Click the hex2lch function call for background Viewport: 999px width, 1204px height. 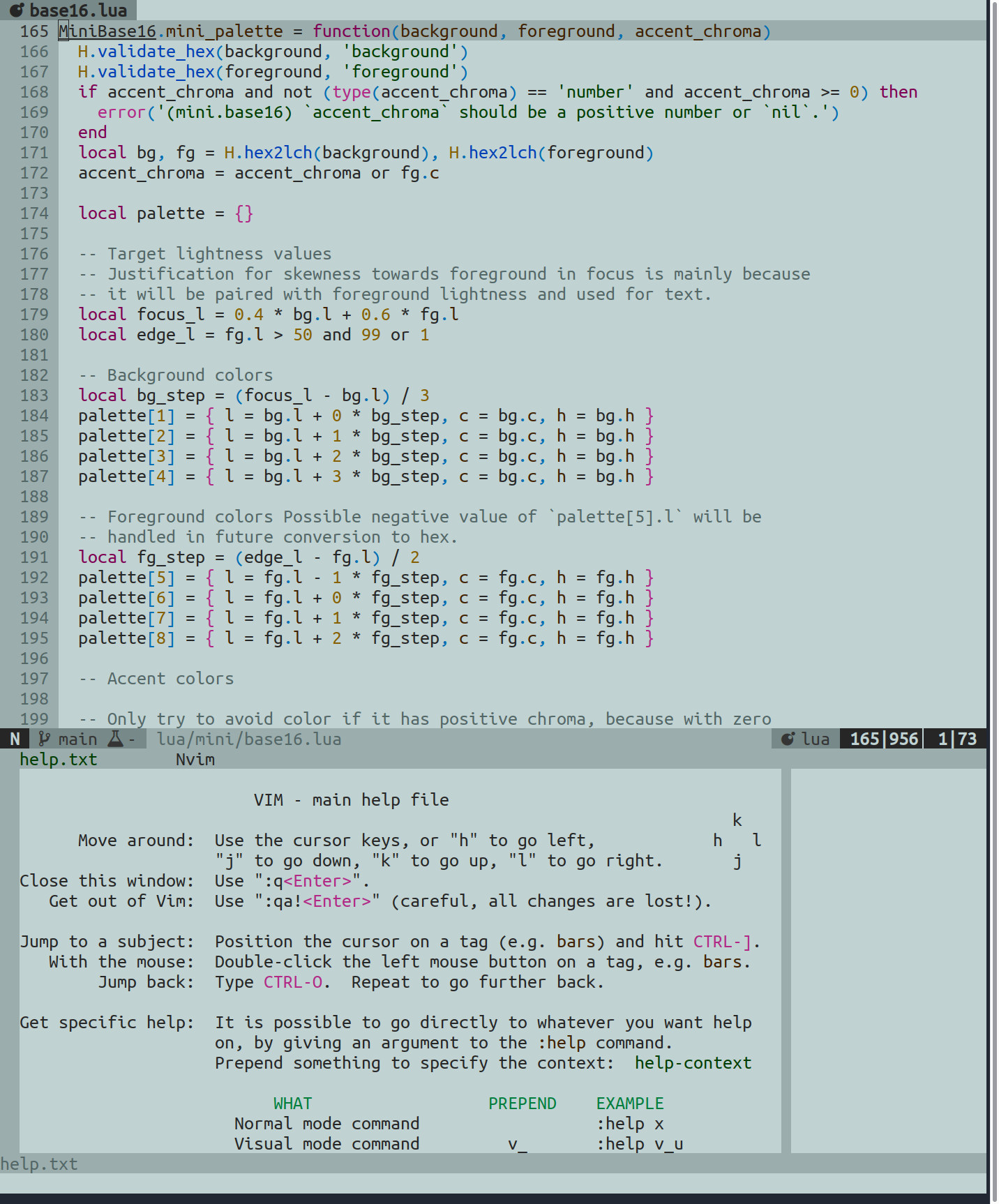click(x=278, y=153)
